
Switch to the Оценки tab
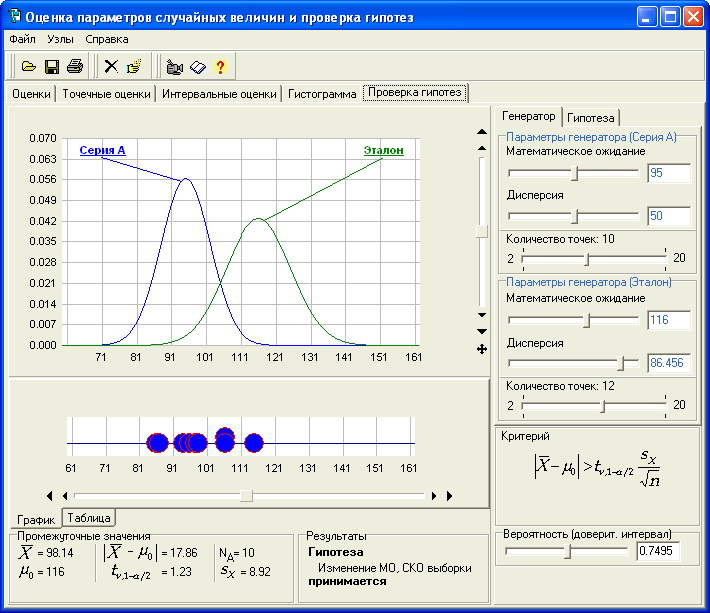coord(31,94)
